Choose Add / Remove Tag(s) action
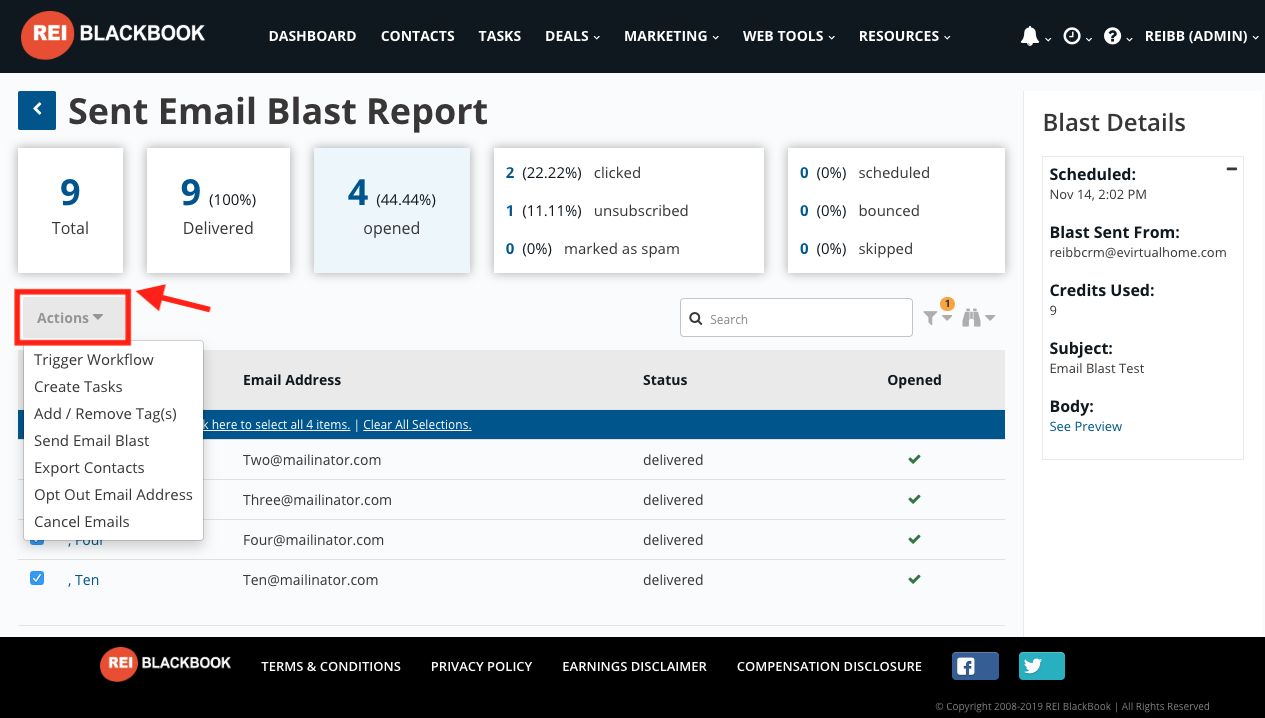This screenshot has height=718, width=1265. point(105,414)
